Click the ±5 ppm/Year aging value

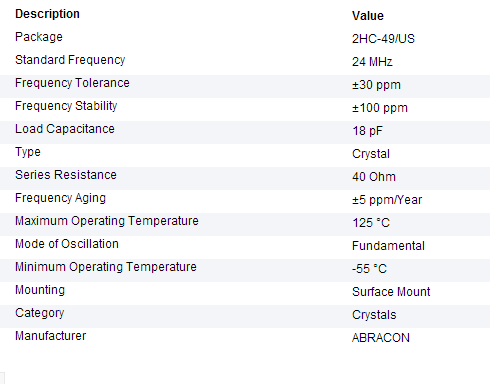coord(387,200)
